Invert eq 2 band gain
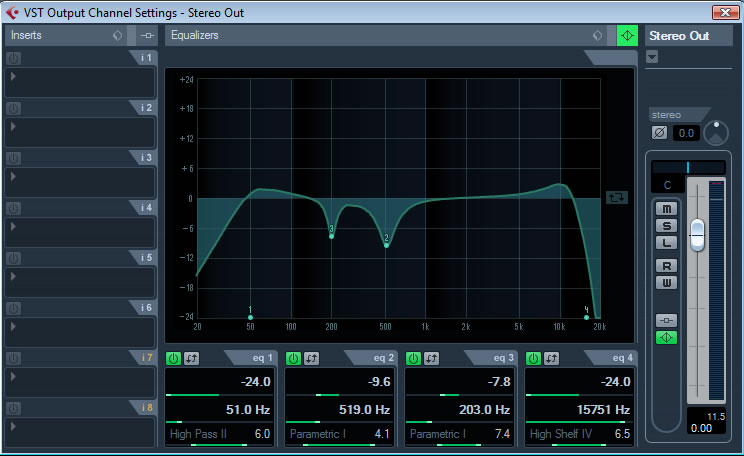The image size is (744, 456). pos(311,358)
